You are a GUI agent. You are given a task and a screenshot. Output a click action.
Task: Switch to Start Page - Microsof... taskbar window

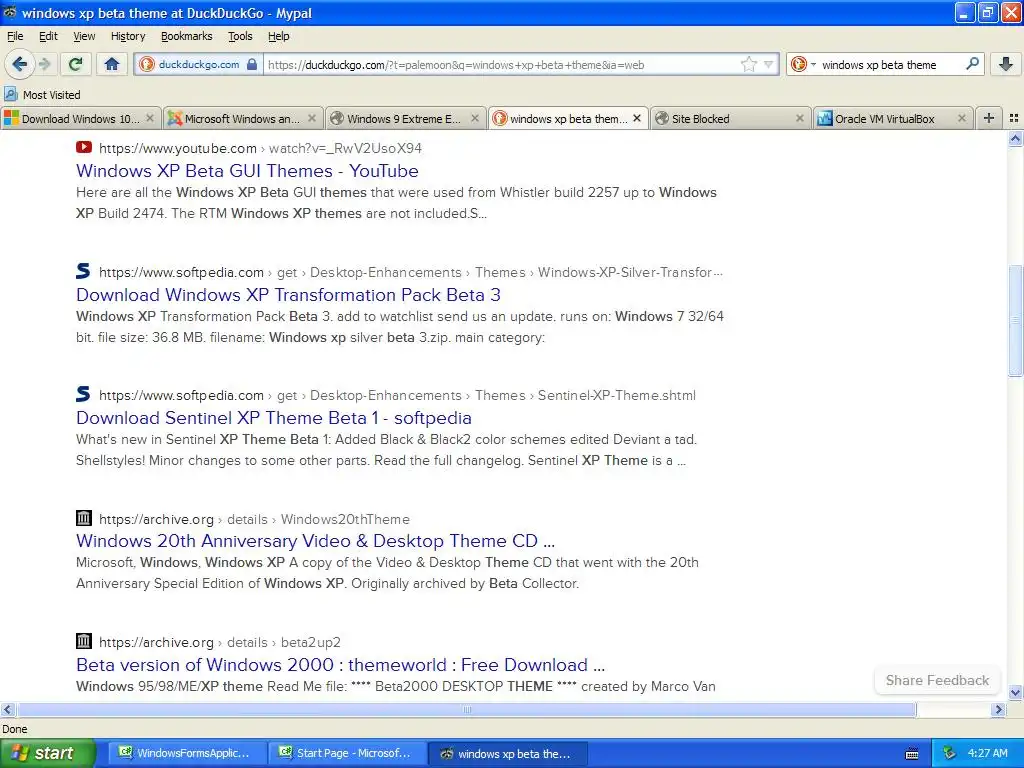tap(346, 754)
